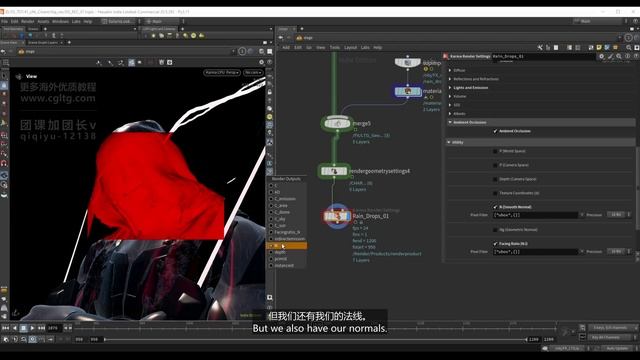Click the parameter pane gear settings icon
This screenshot has width=640, height=360.
pyautogui.click(x=602, y=56)
